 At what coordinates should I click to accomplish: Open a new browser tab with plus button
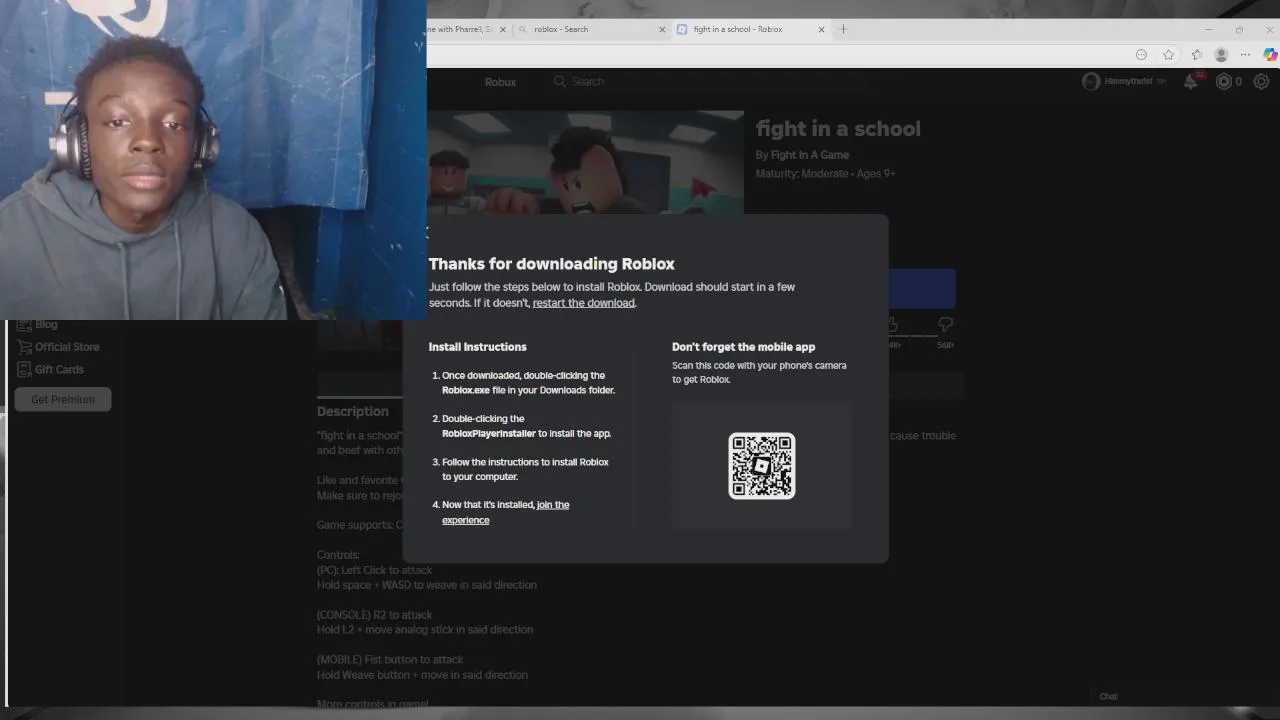tap(843, 29)
